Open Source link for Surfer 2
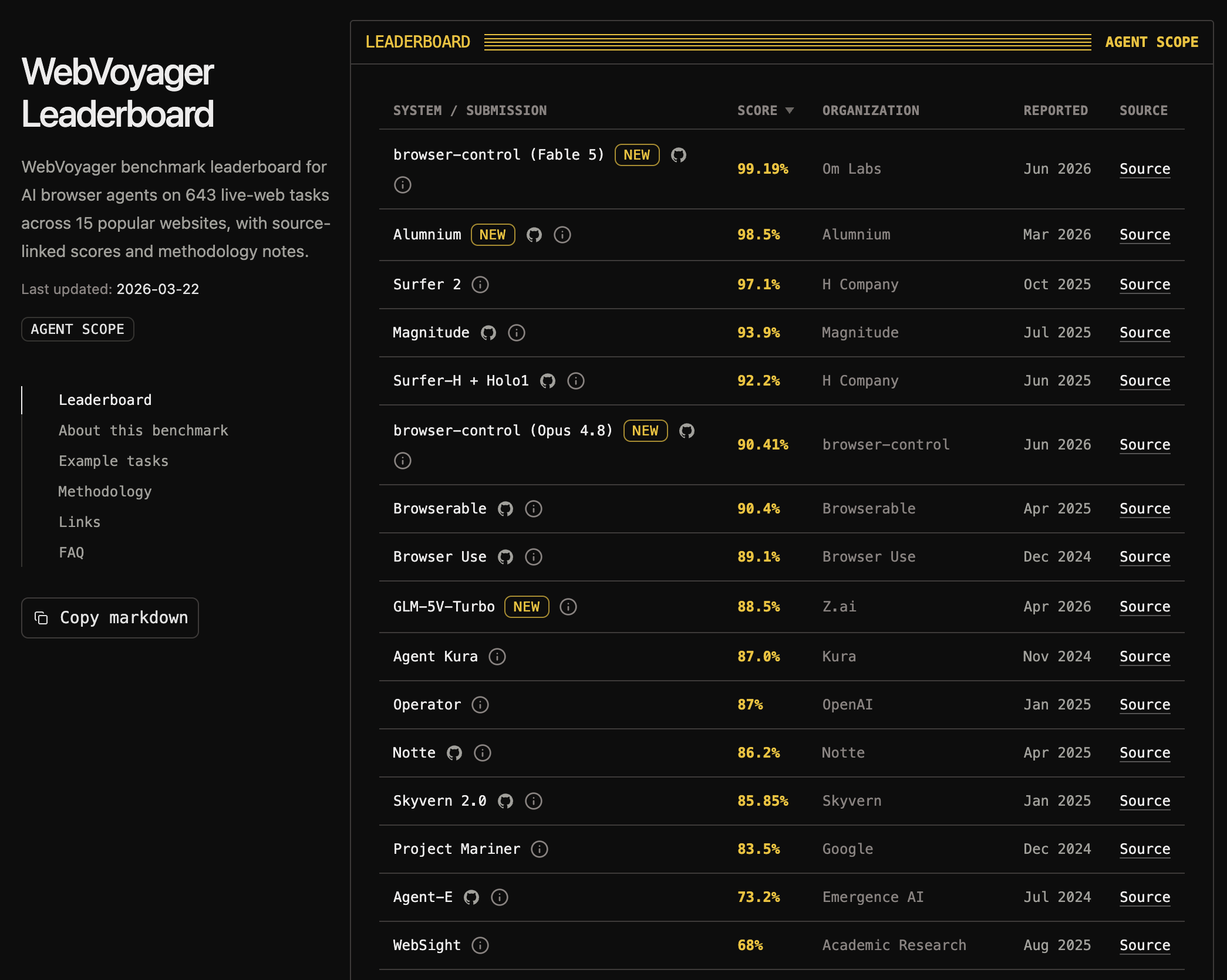1227x980 pixels. [x=1145, y=285]
